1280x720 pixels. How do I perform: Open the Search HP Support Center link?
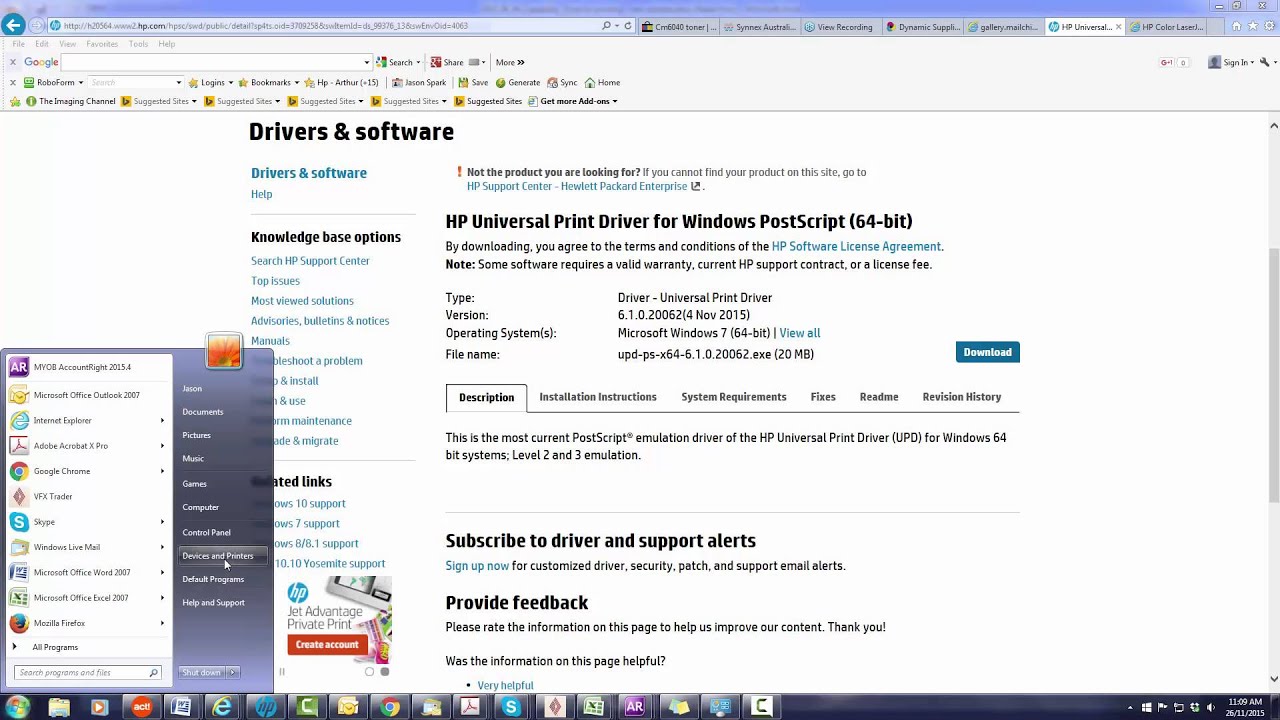[x=310, y=261]
